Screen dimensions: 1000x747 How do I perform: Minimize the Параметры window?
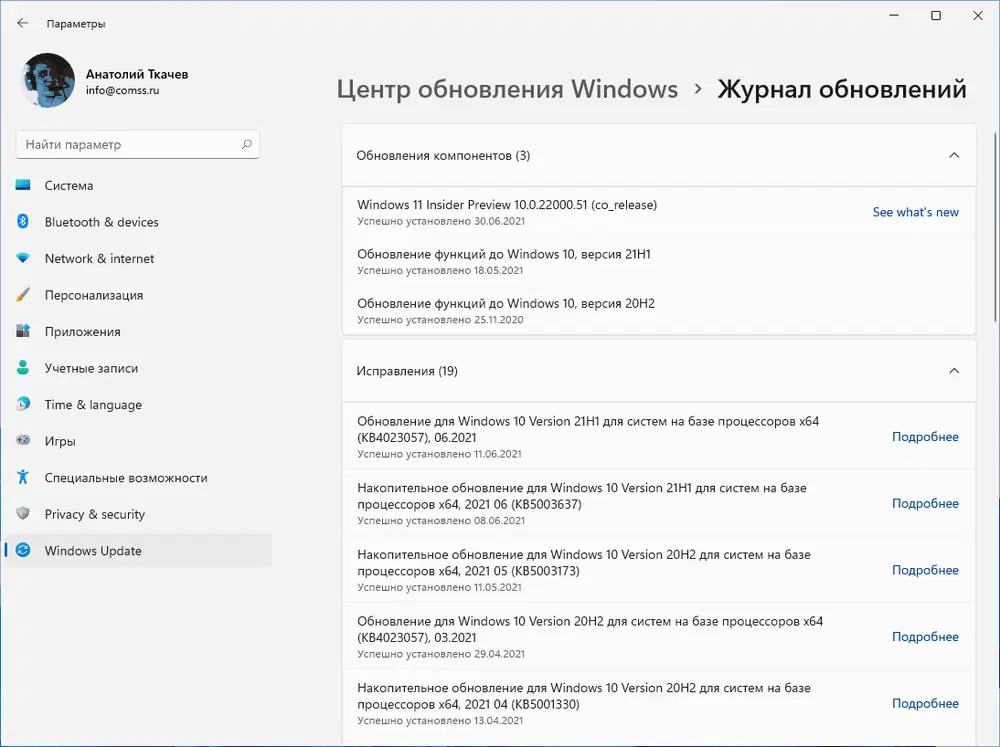click(894, 15)
